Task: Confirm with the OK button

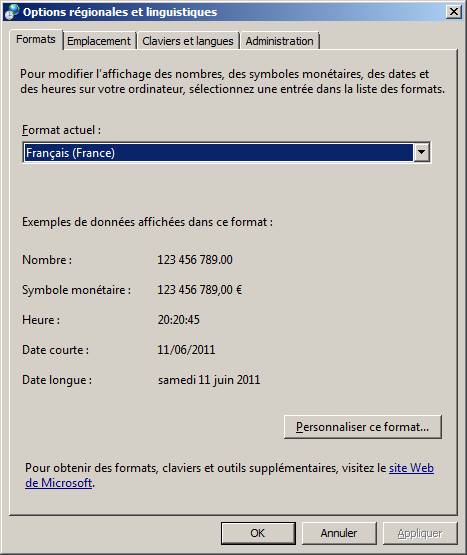Action: (258, 533)
